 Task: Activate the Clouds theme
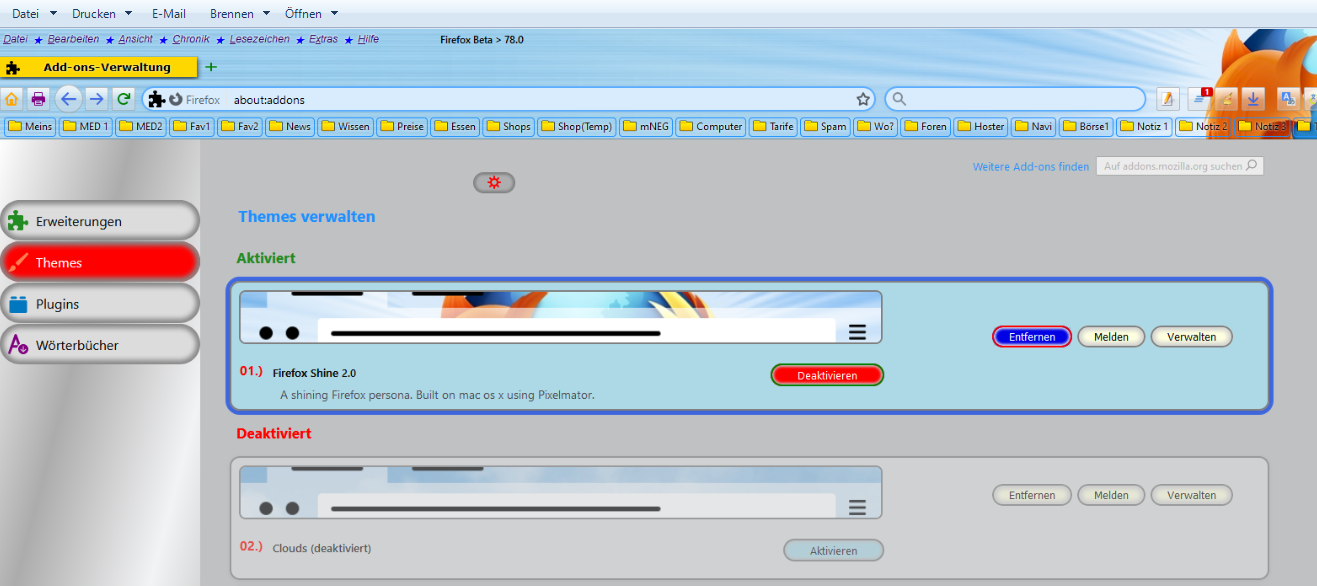(x=833, y=550)
